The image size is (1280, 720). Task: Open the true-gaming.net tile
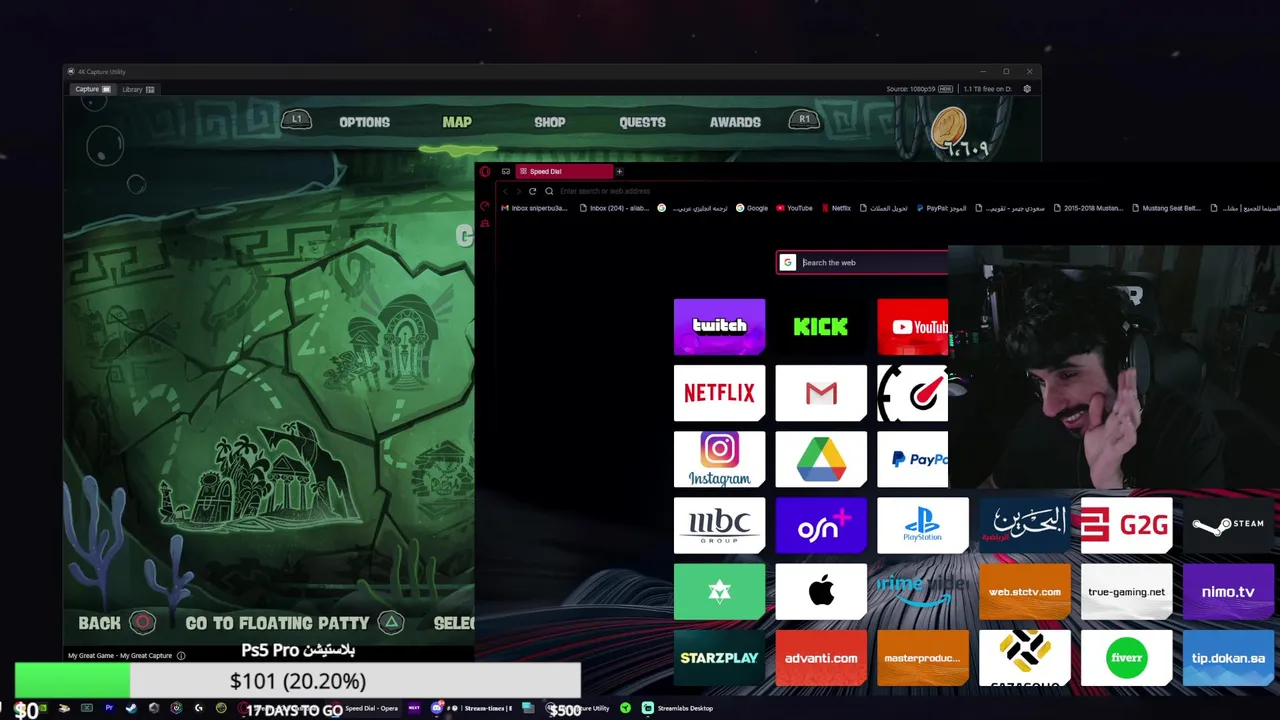point(1126,592)
